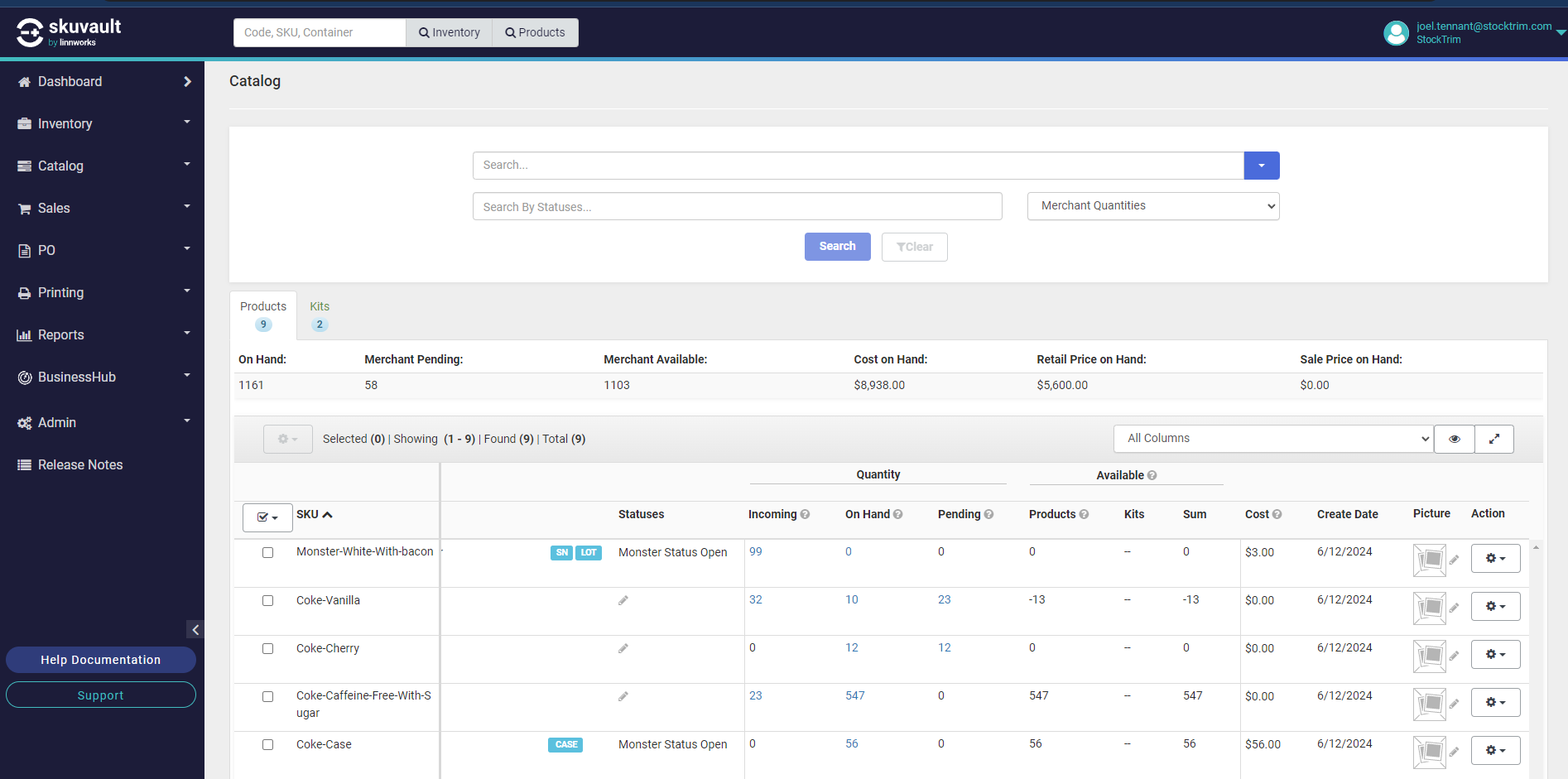Click the Sales cart icon
1568x779 pixels.
tap(24, 209)
